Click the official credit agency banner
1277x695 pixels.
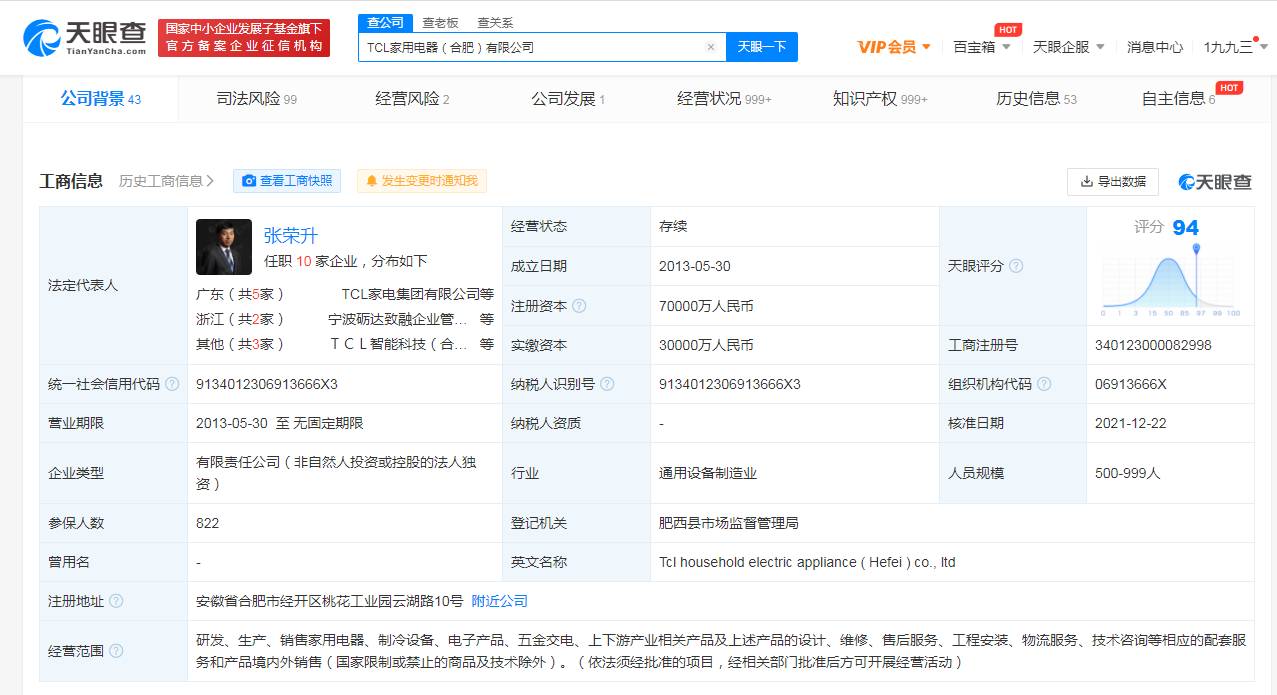244,38
